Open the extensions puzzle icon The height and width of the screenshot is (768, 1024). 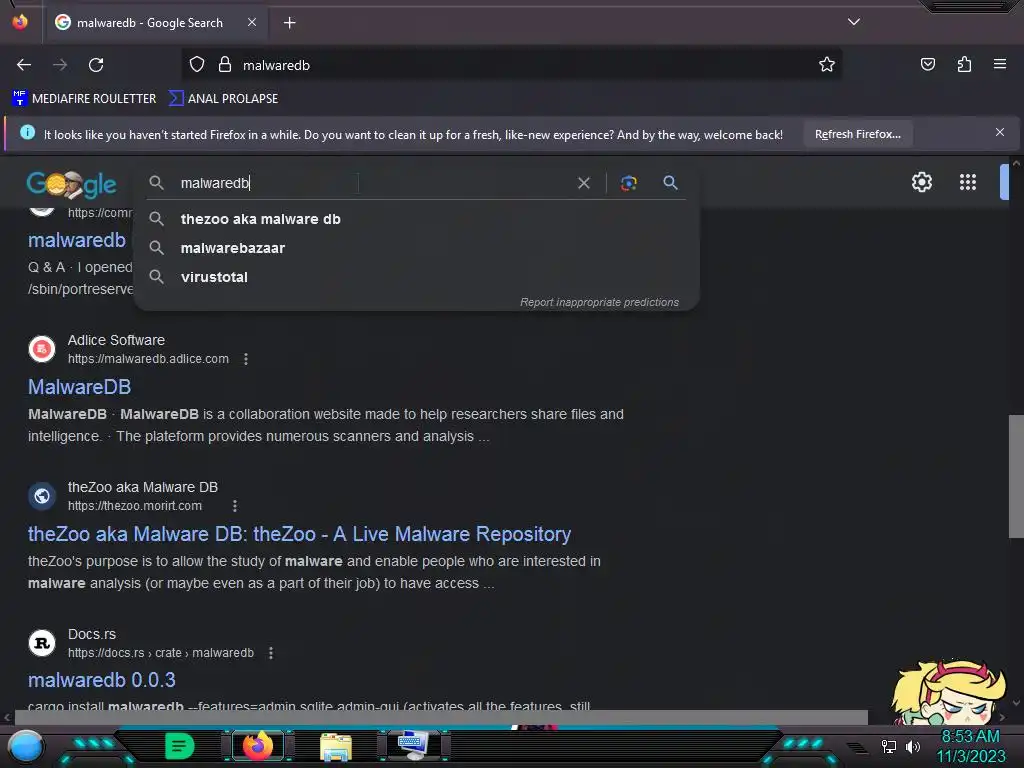coord(964,65)
